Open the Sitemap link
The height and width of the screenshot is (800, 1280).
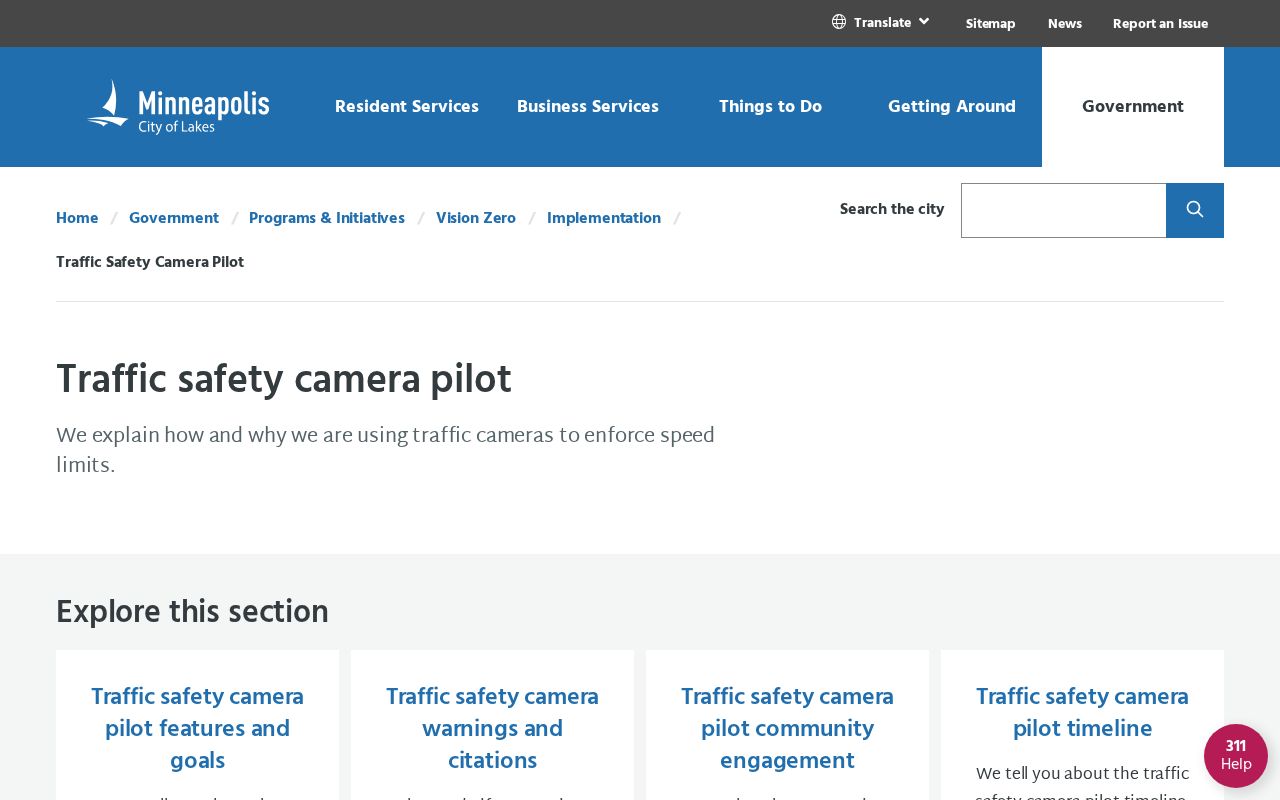coord(991,23)
